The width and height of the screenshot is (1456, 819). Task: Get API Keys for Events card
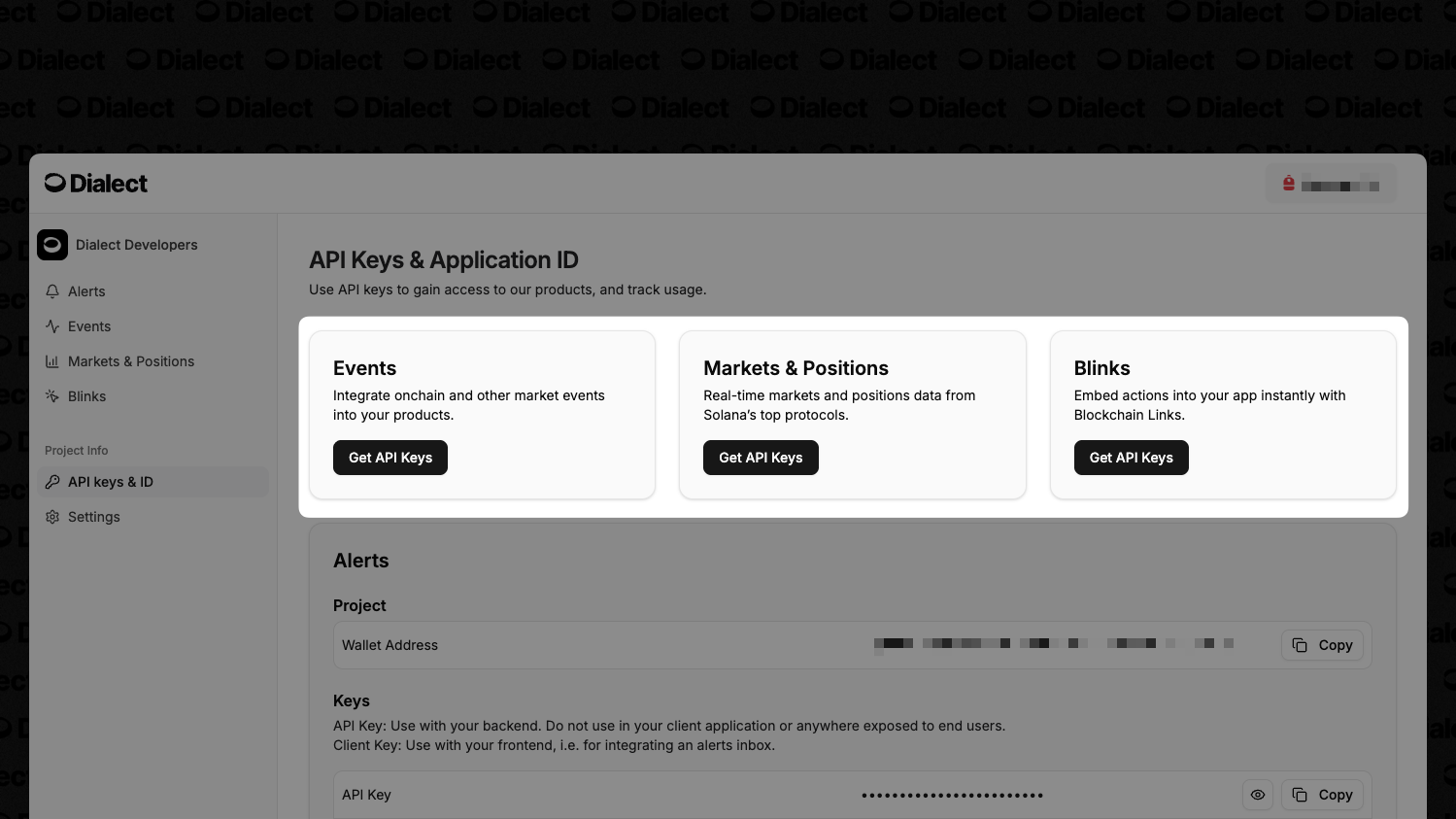point(390,458)
